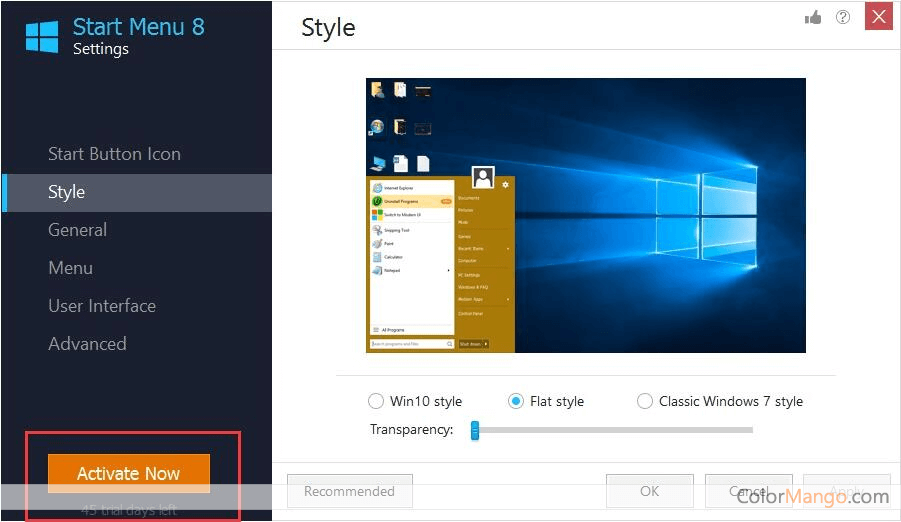Go to the General settings section
Viewport: 901px width, 522px height.
(77, 230)
